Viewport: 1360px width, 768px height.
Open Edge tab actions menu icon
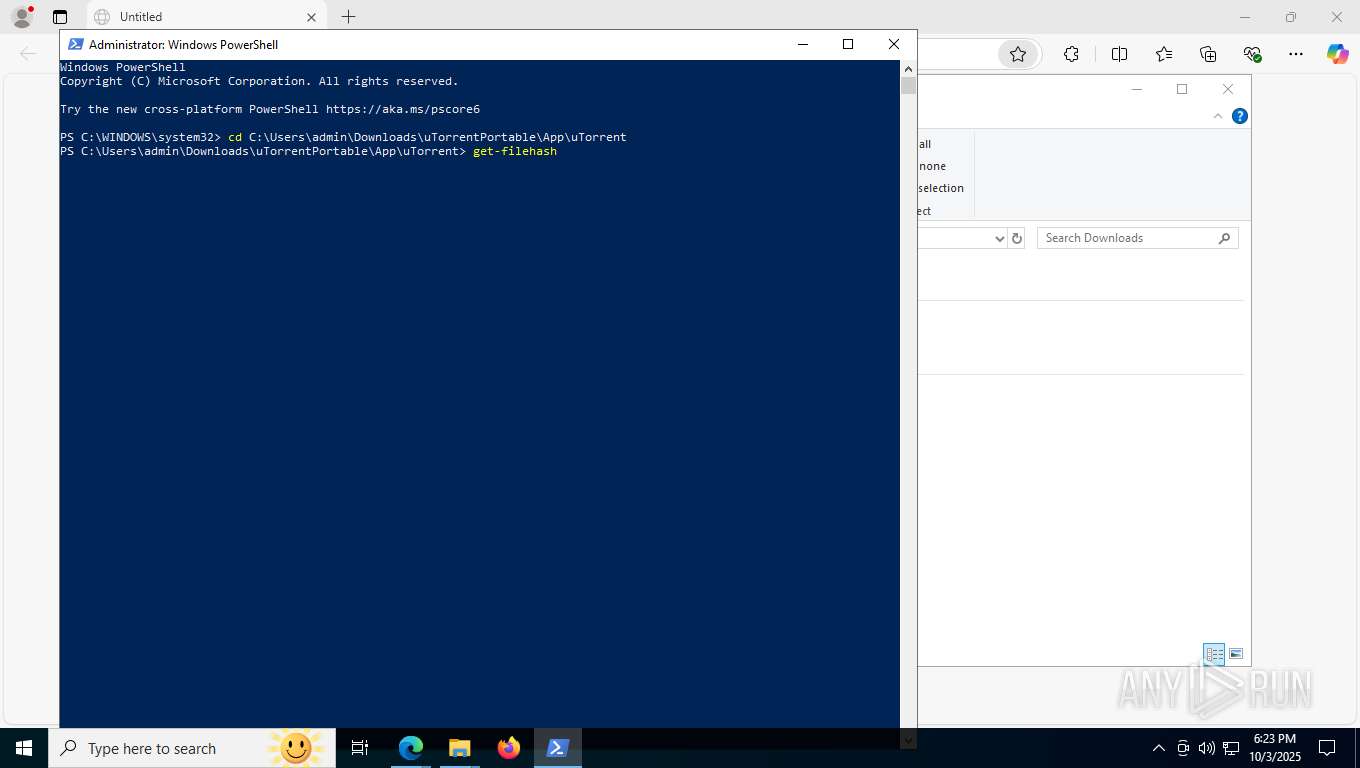[x=60, y=17]
